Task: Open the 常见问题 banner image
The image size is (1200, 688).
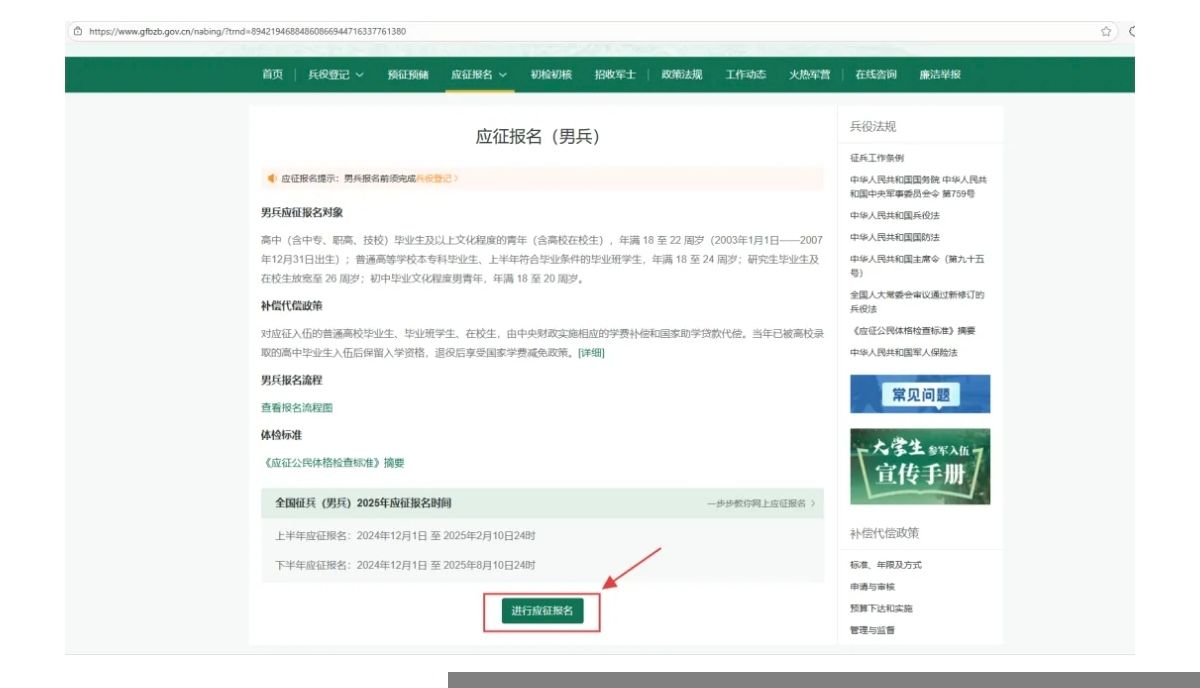Action: [919, 394]
